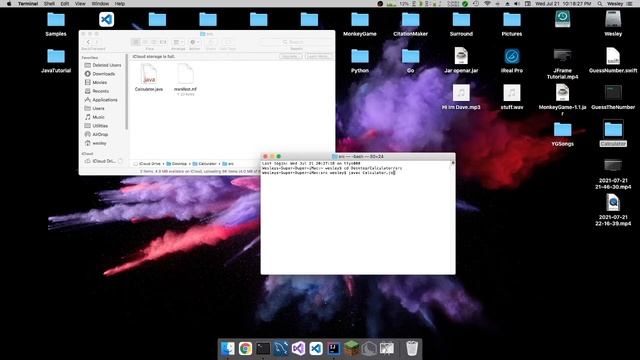Open the View menu

point(80,4)
